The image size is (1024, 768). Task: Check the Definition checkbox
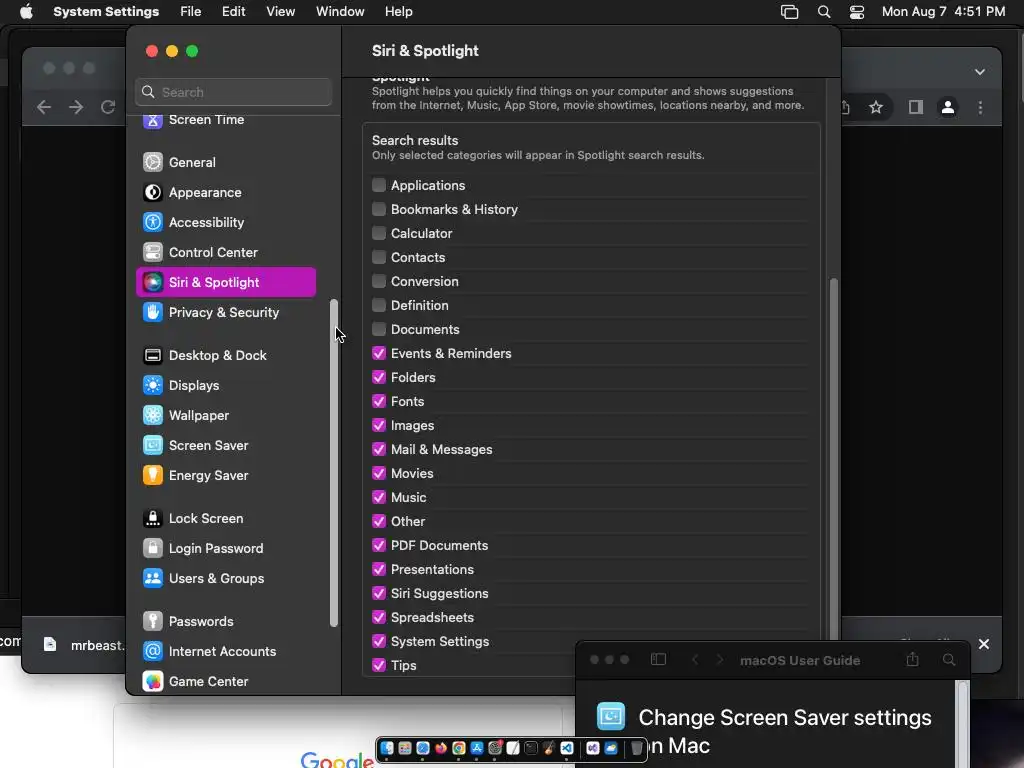379,305
